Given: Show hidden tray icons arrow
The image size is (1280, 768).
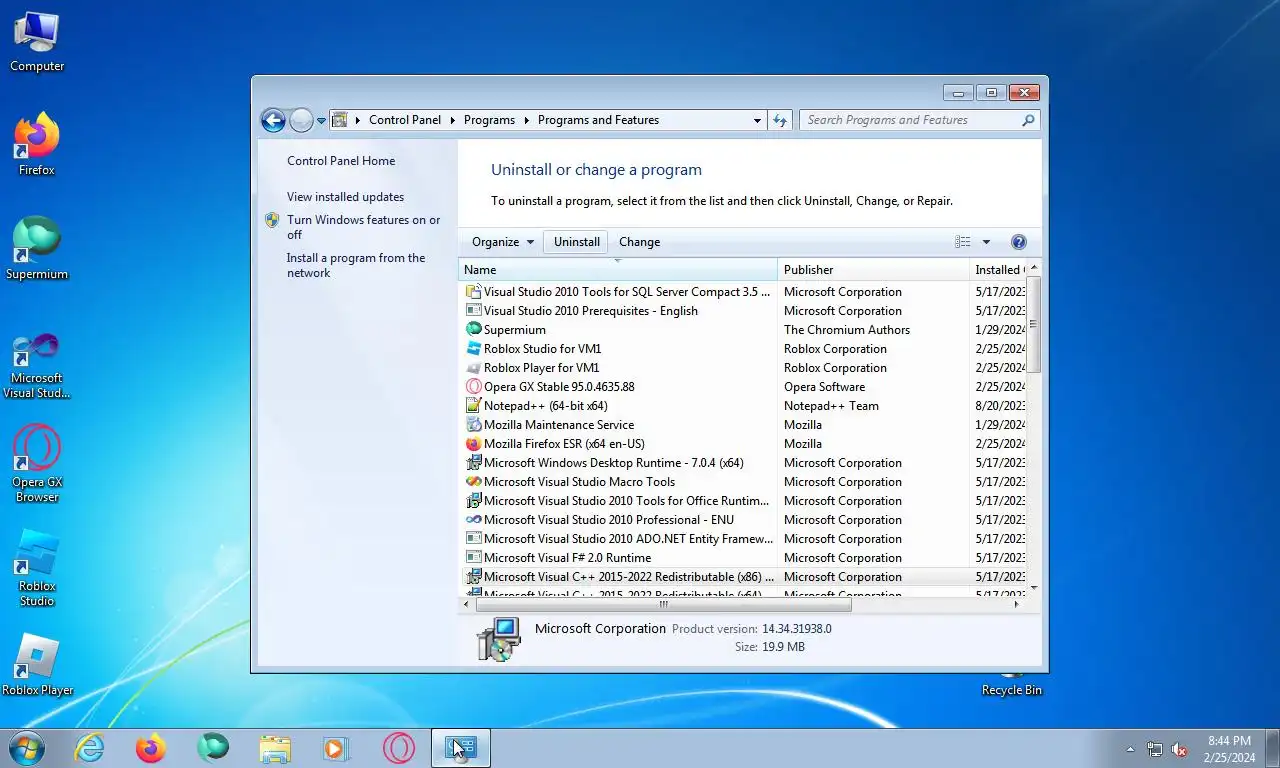Looking at the screenshot, I should (1131, 749).
